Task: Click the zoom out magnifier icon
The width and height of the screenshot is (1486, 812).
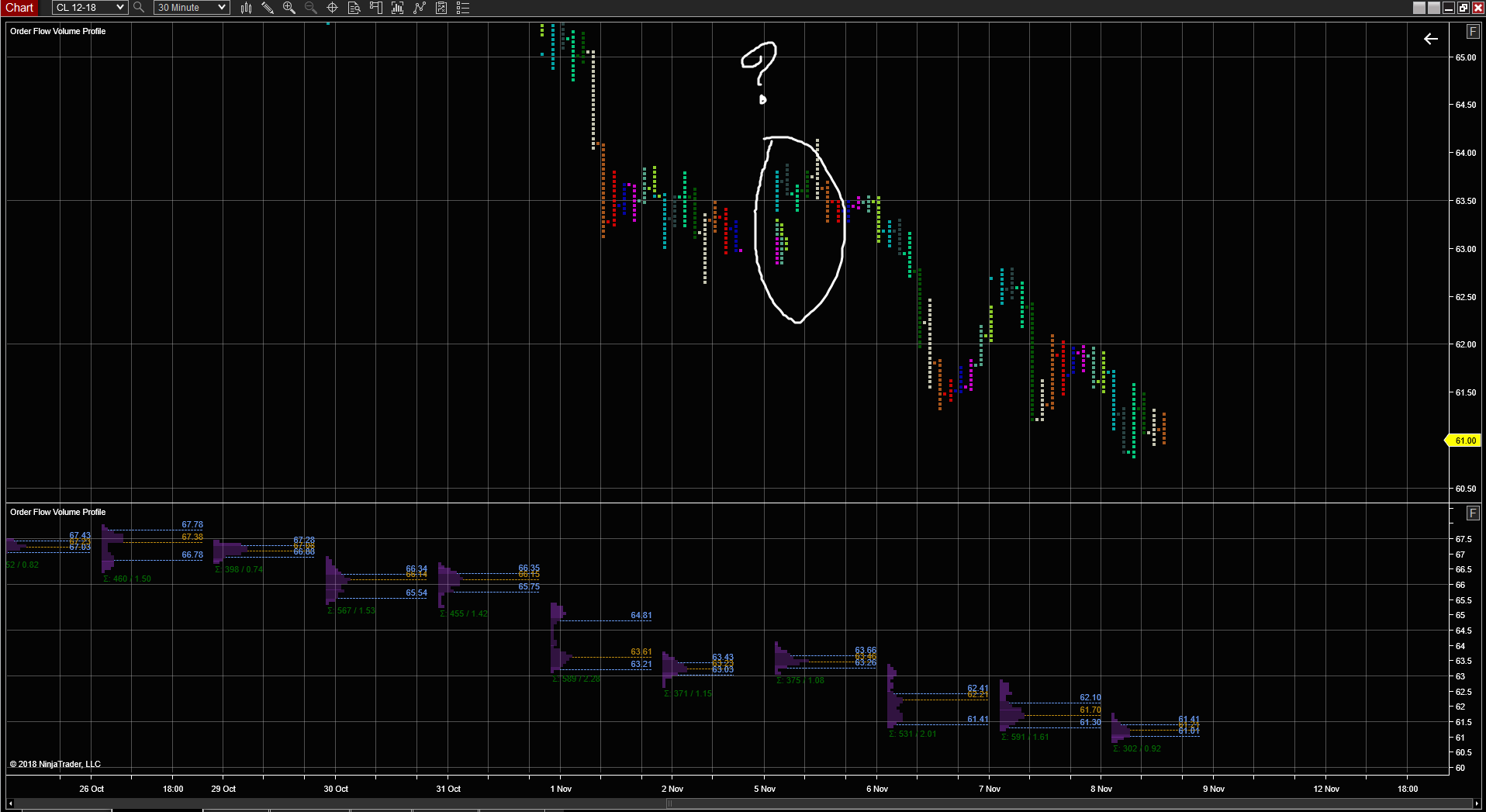Action: [311, 8]
